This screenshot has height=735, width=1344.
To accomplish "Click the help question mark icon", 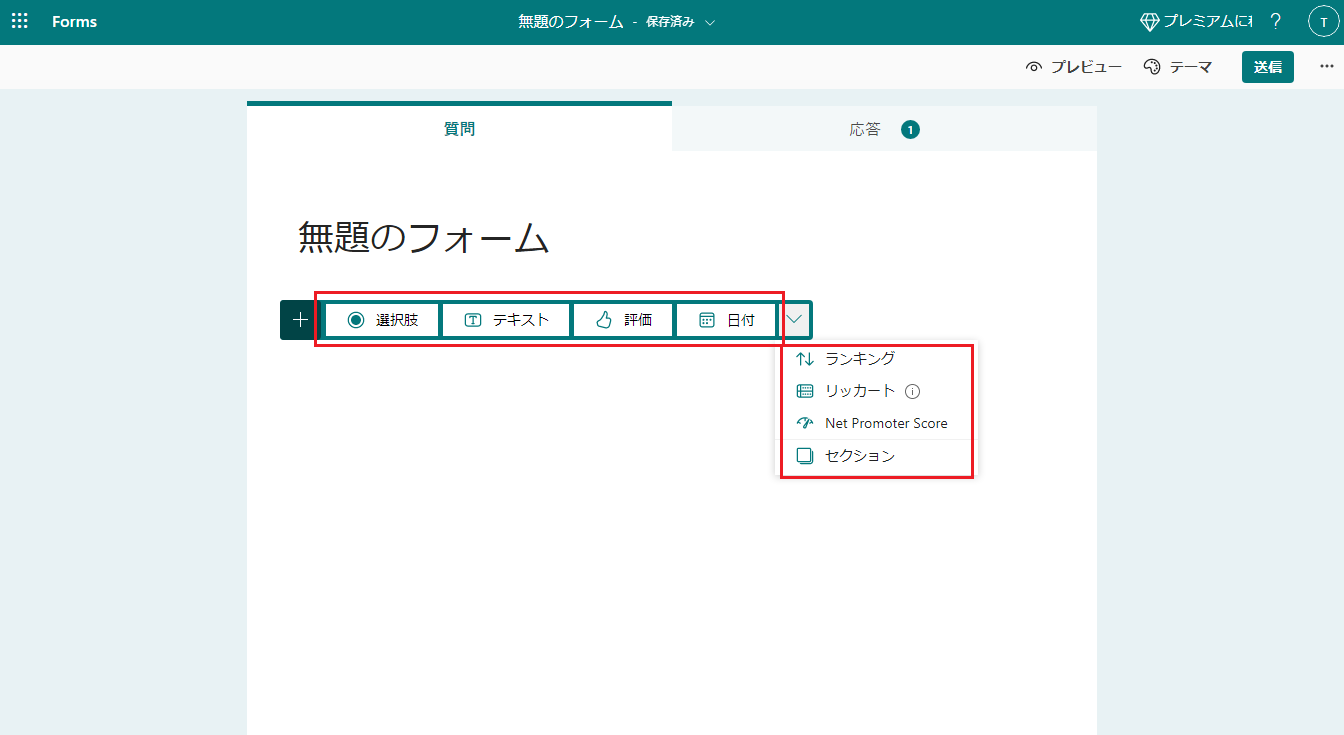I will coord(1275,22).
